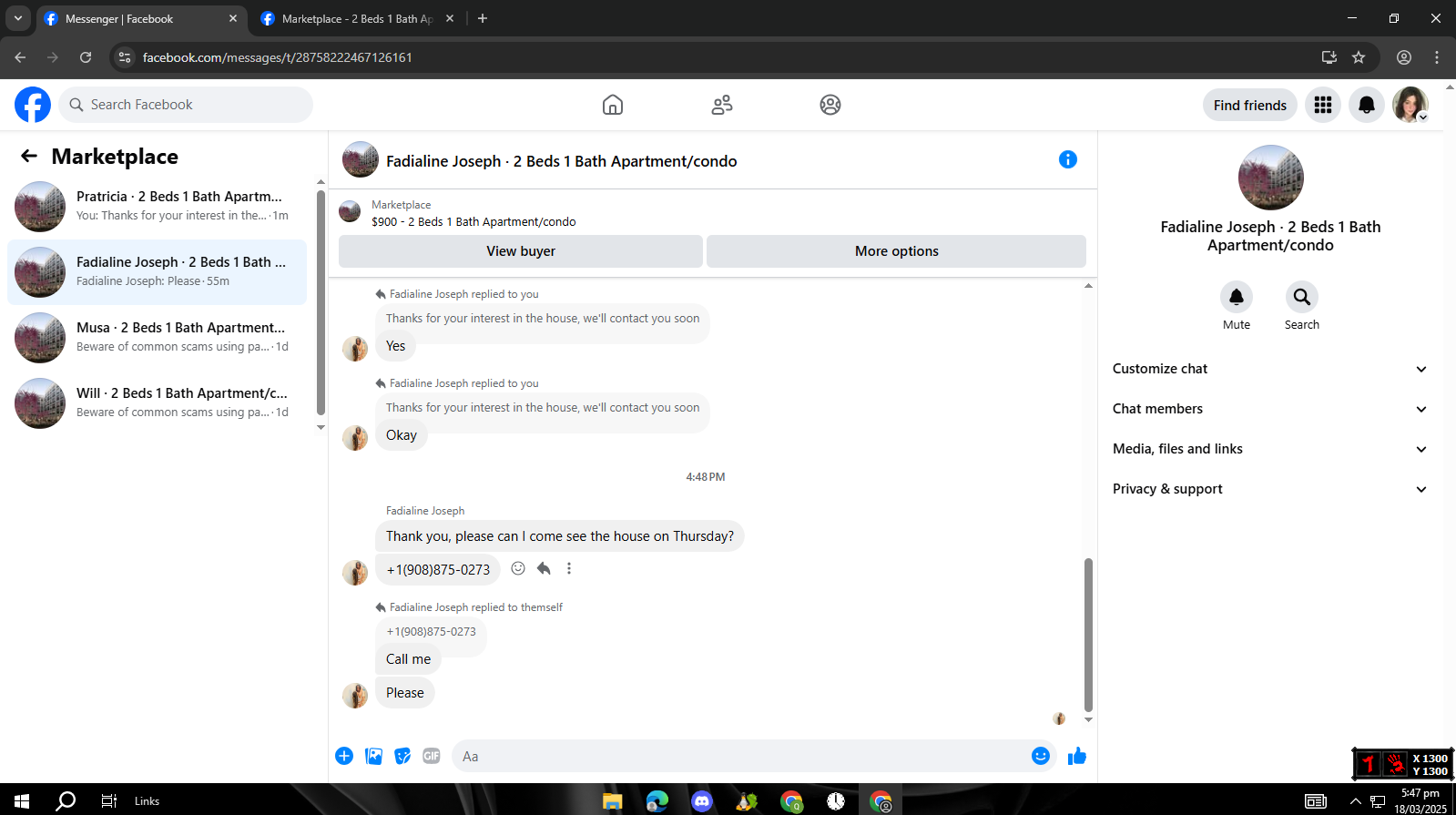Switch to the Messenger | Facebook tab
This screenshot has height=815, width=1456.
(x=140, y=19)
